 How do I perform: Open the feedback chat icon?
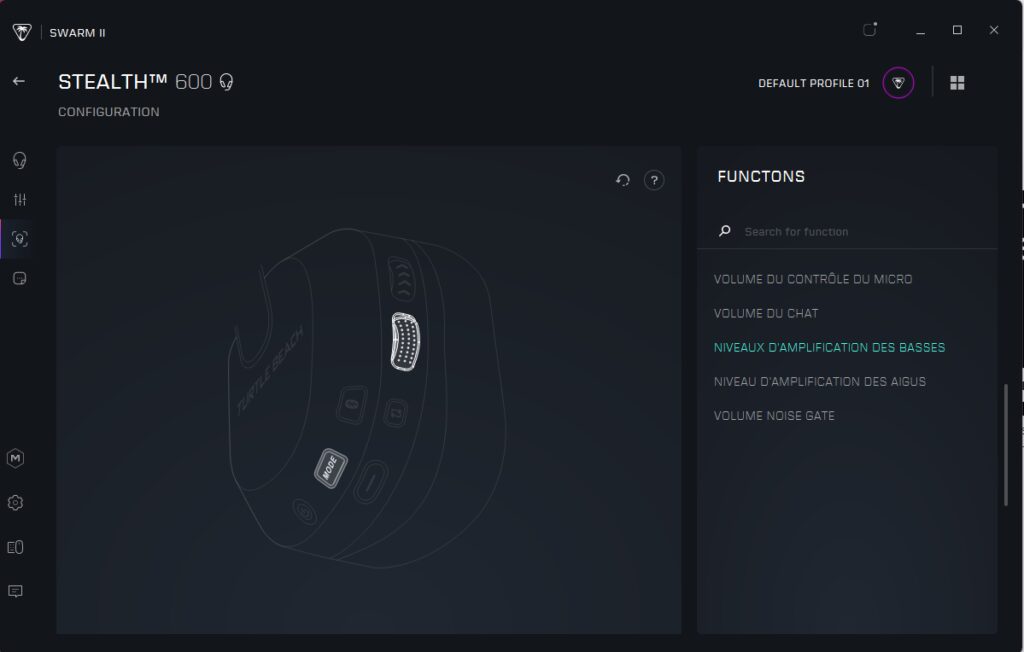tap(16, 591)
